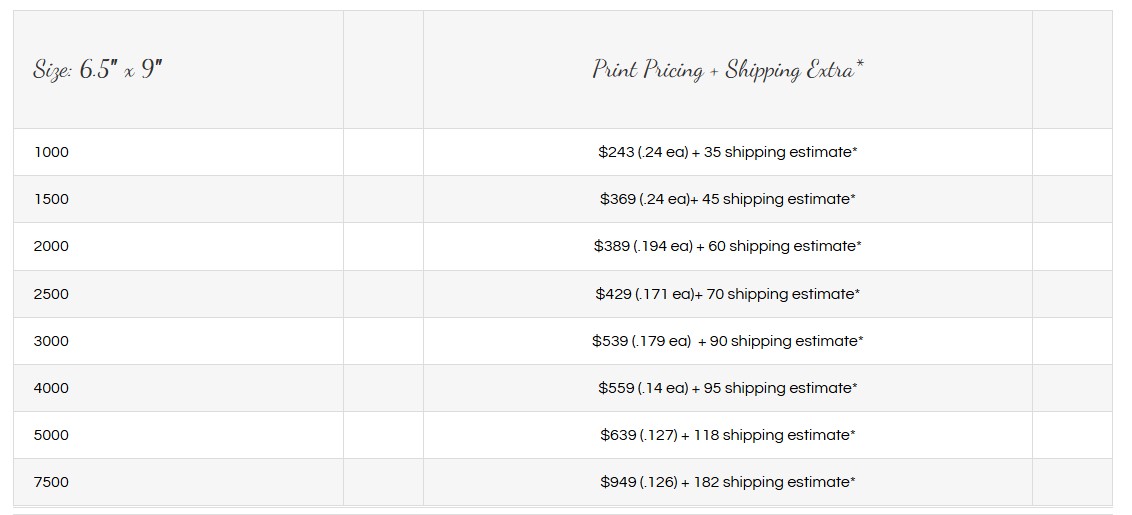This screenshot has height=515, width=1132.
Task: Select the 5000 quantity cell
Action: [52, 435]
